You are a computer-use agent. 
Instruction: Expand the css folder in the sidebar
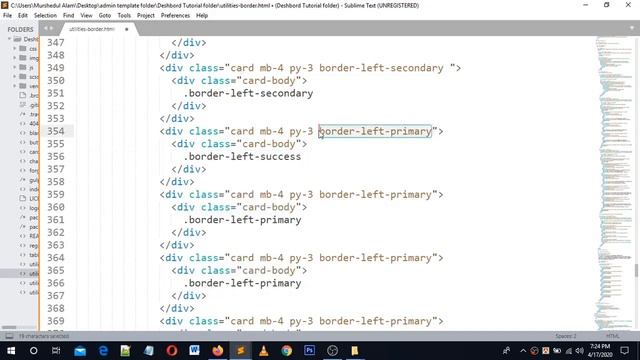click(14, 49)
